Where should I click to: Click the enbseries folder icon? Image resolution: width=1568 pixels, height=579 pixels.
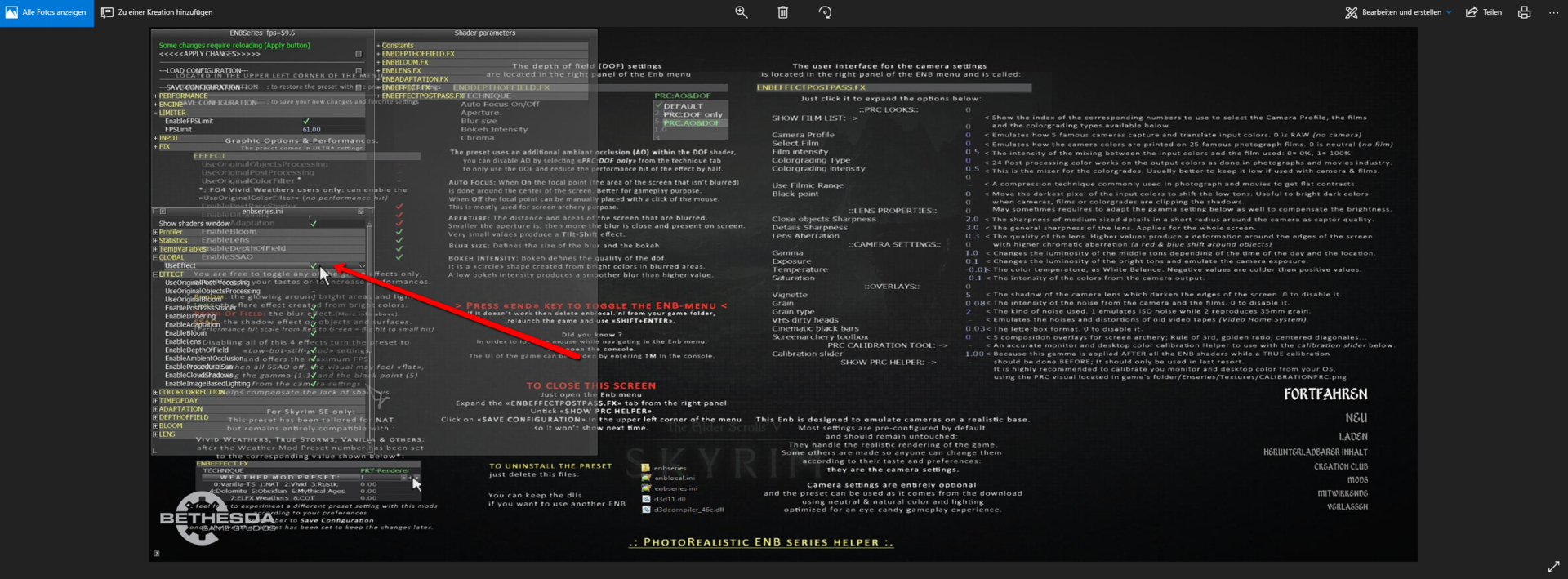click(x=645, y=469)
